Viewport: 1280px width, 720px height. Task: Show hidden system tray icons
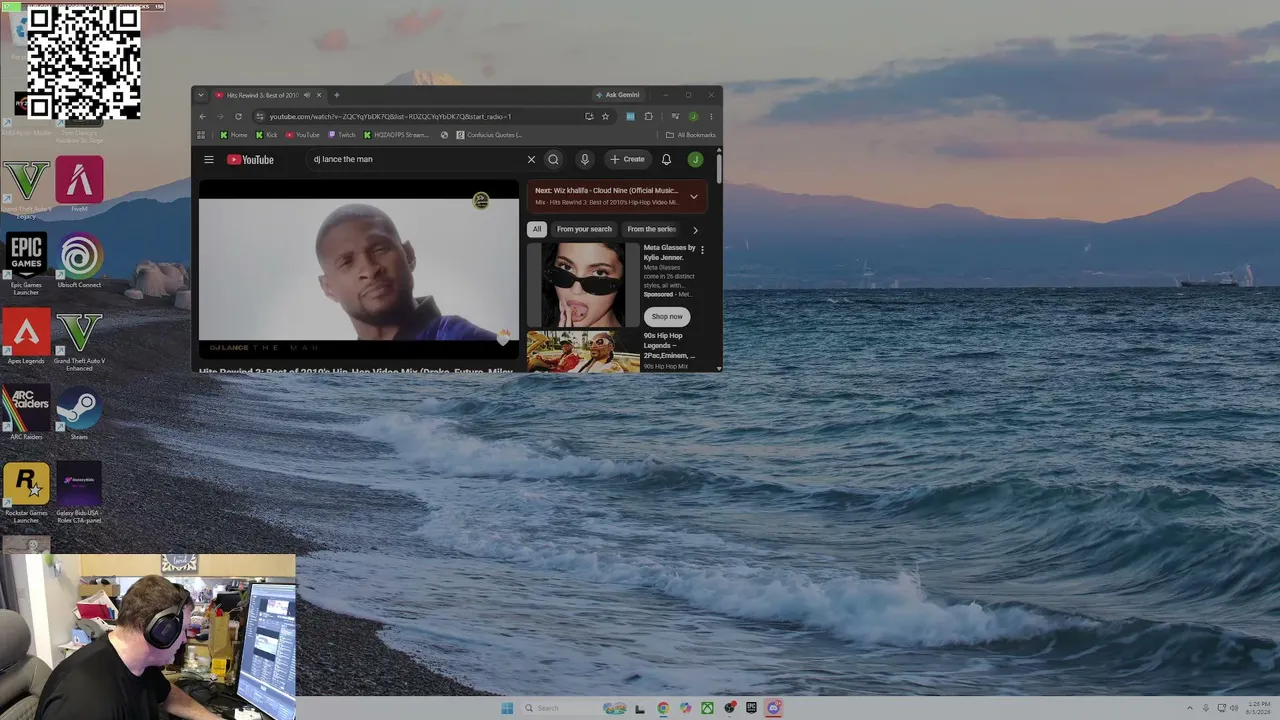tap(1190, 708)
